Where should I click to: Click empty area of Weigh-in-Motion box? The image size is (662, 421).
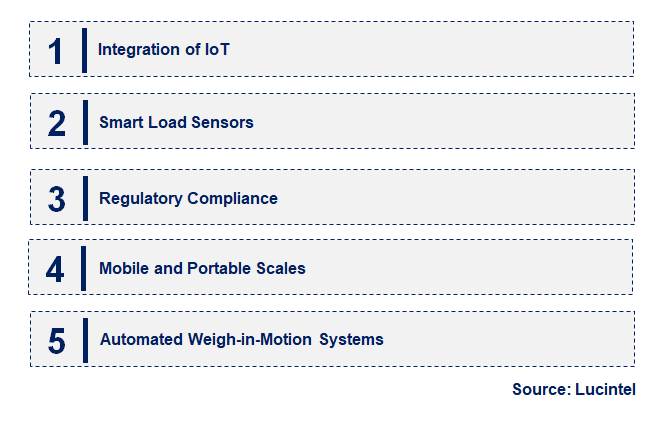click(x=507, y=339)
